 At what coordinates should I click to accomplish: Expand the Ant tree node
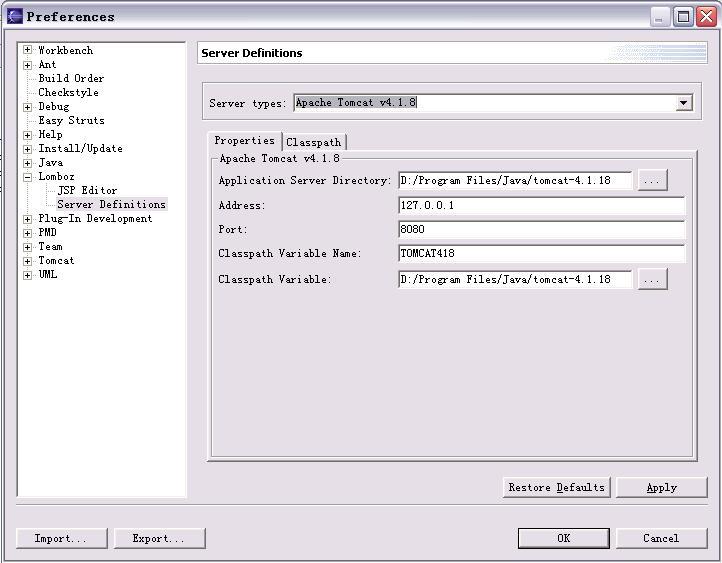click(28, 65)
